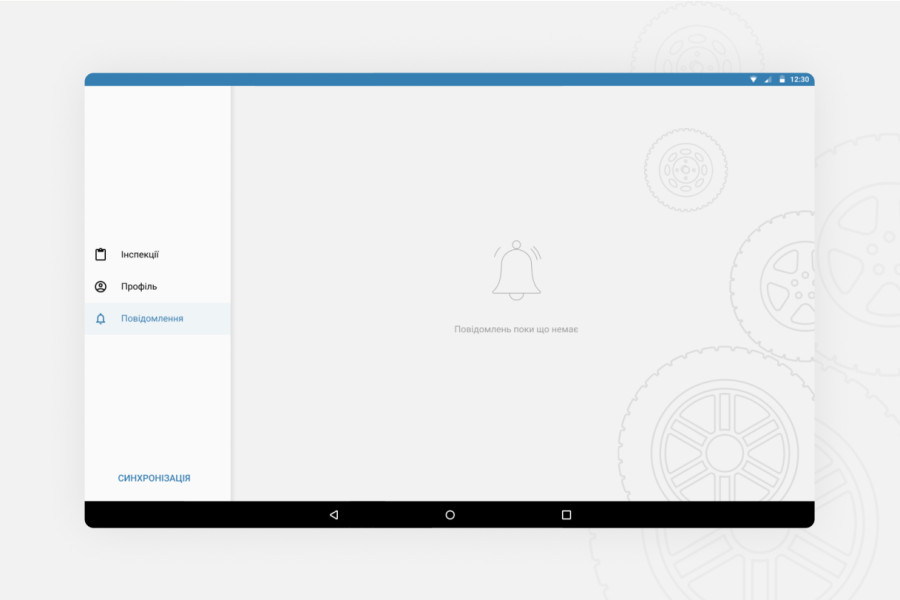Viewport: 900px width, 600px height.
Task: Click the 'Повідомлень поки що немає' text
Action: pos(516,329)
